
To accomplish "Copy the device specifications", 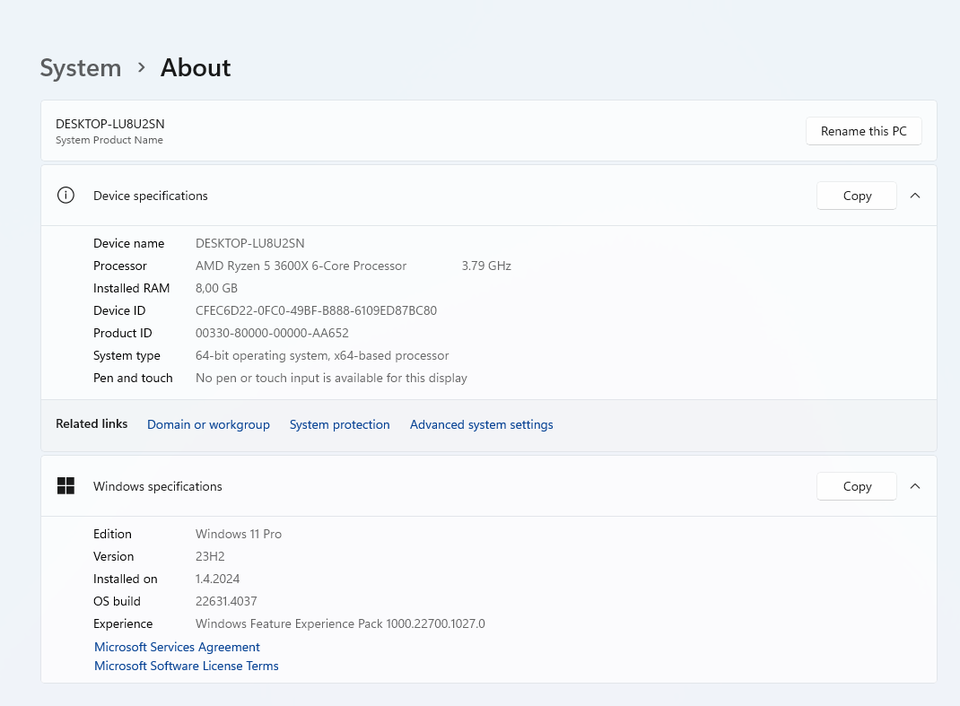I will point(856,196).
